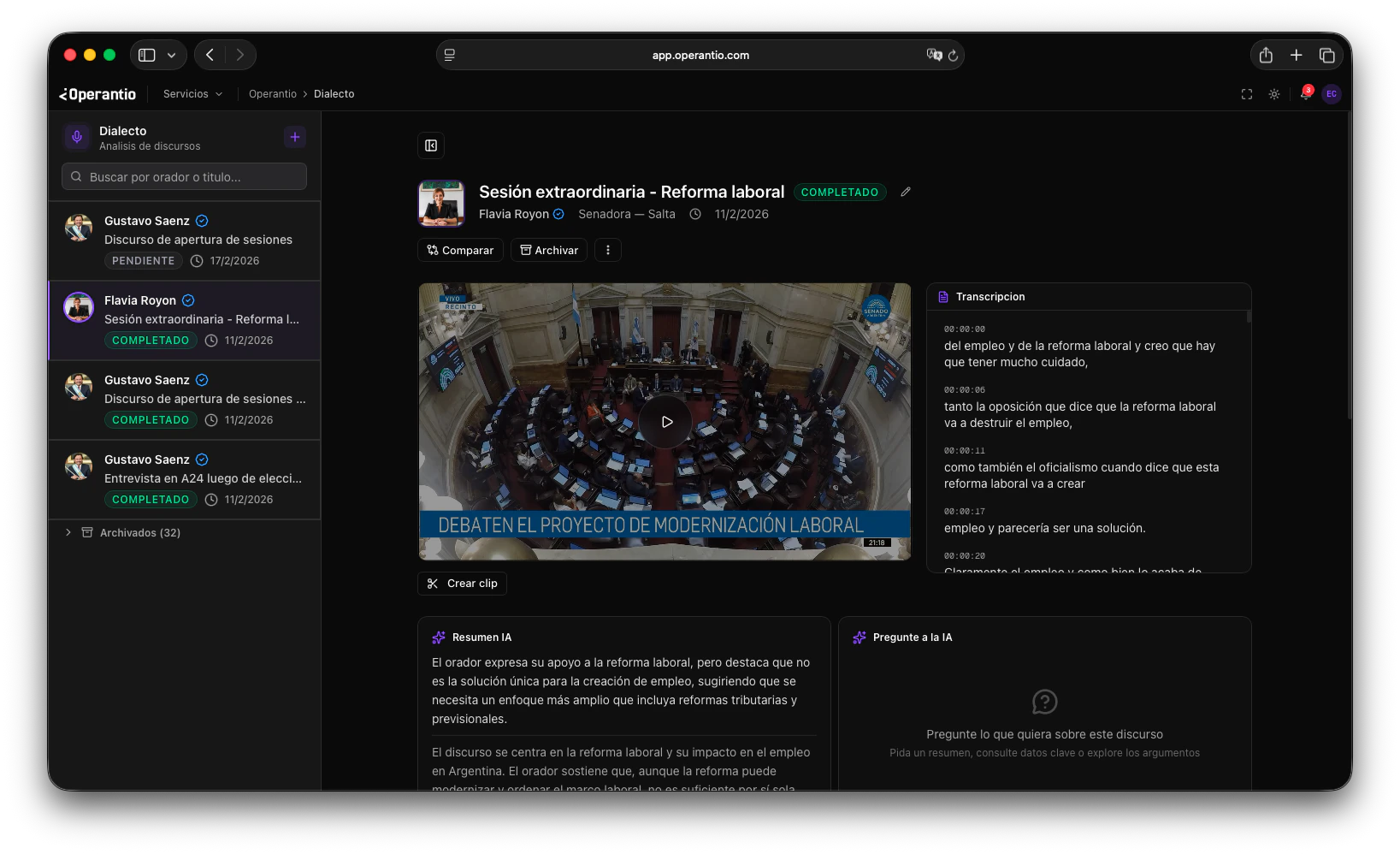Image resolution: width=1400 pixels, height=854 pixels.
Task: Open the notifications bell
Action: tap(1306, 94)
